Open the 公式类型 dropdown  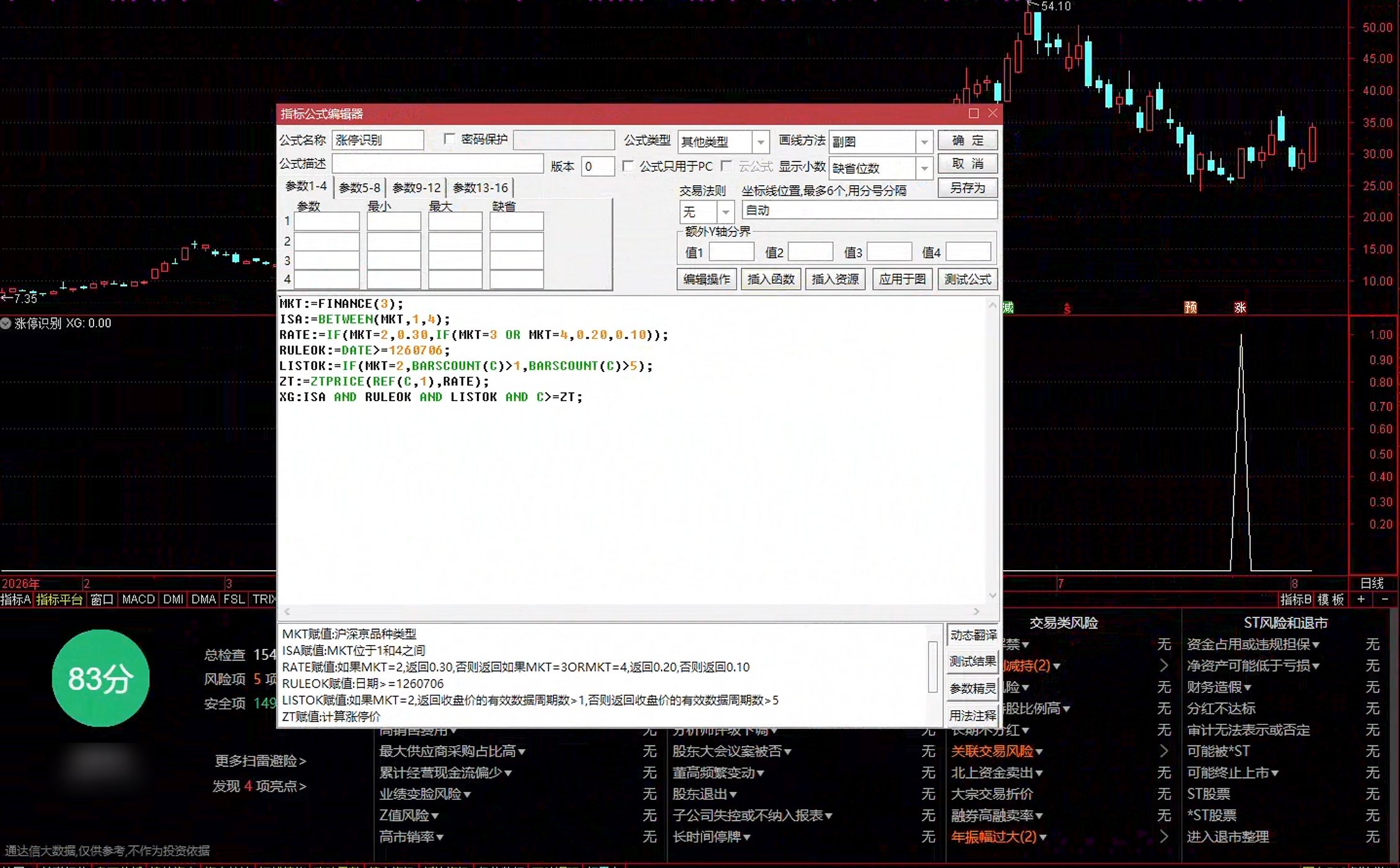[760, 142]
